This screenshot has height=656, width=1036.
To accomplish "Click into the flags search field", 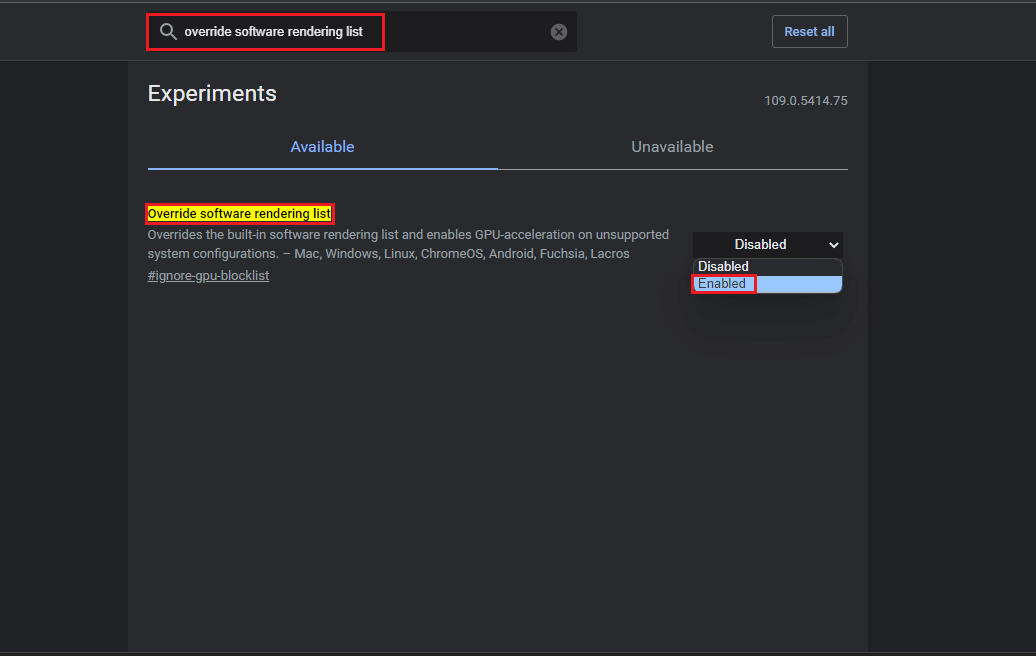I will (x=362, y=32).
